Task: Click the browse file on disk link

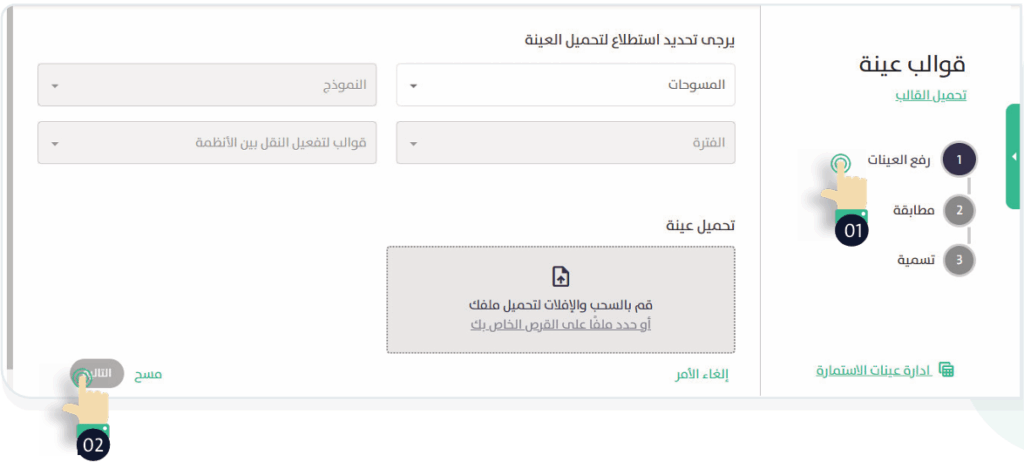Action: point(561,325)
